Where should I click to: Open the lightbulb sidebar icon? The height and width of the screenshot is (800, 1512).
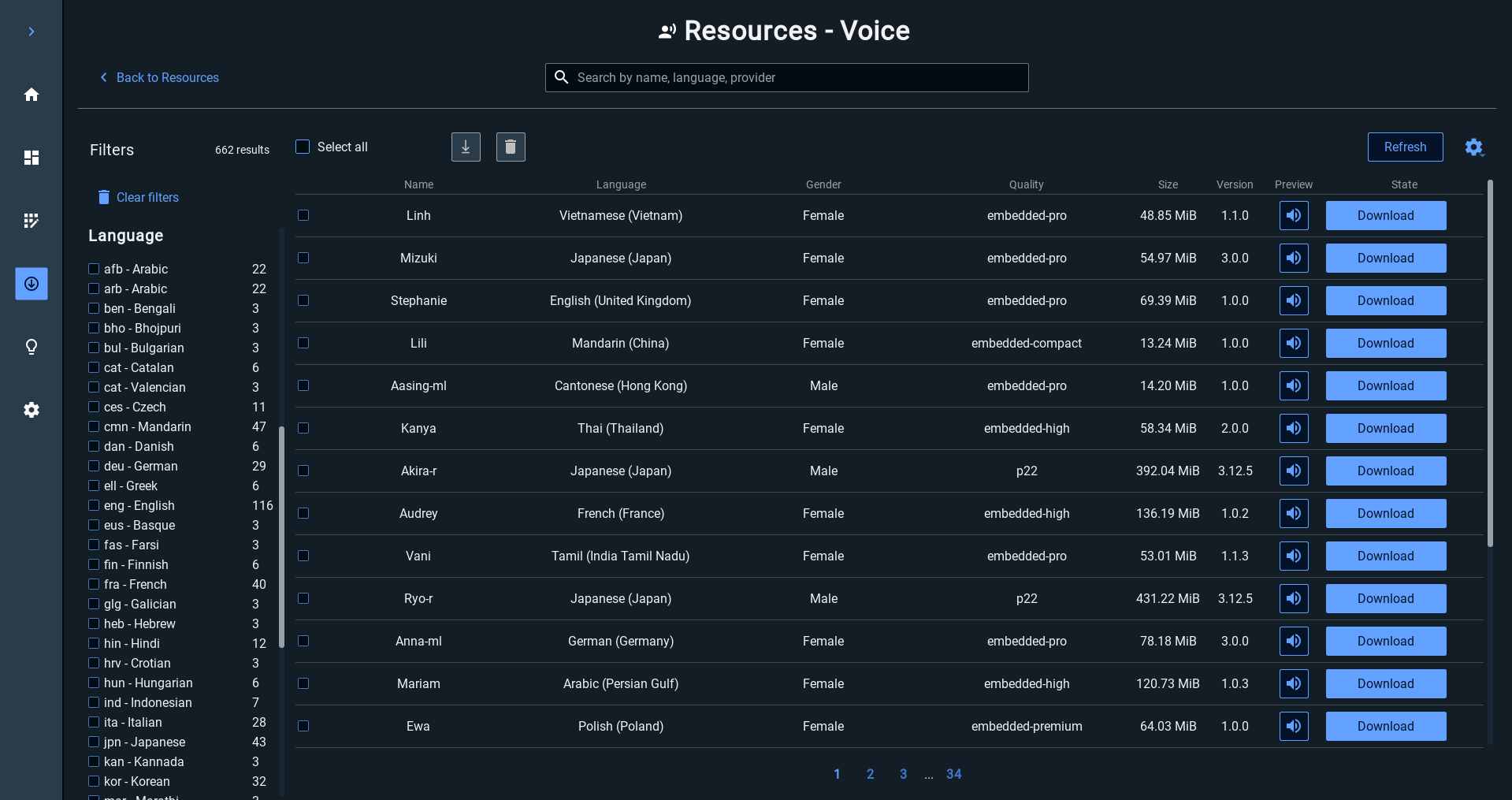coord(32,347)
